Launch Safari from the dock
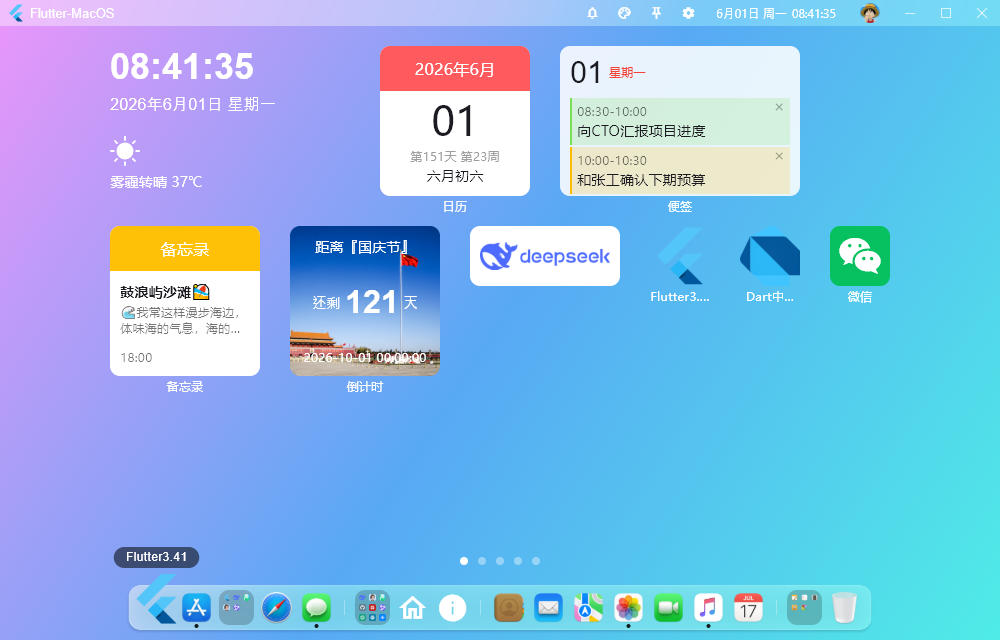Viewport: 1000px width, 640px height. [x=277, y=607]
